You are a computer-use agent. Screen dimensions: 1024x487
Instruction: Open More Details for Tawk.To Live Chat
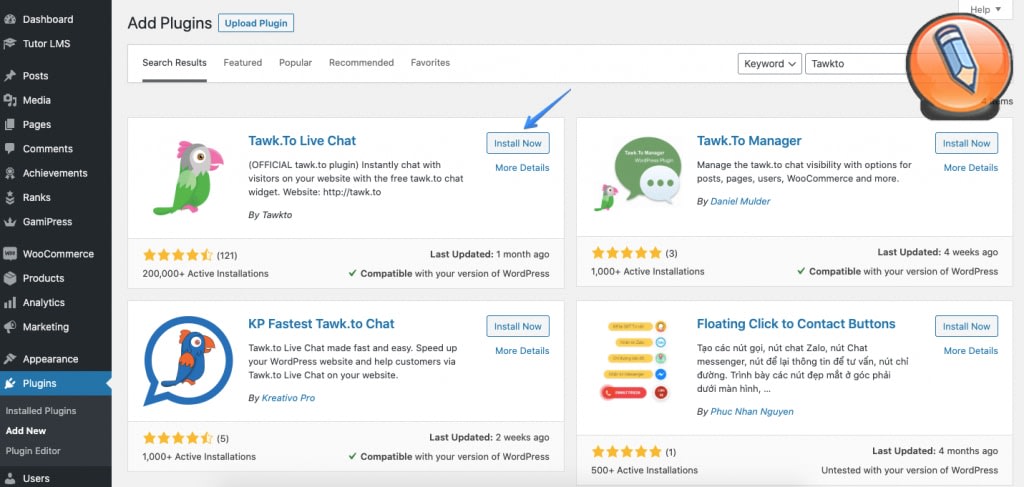(522, 168)
